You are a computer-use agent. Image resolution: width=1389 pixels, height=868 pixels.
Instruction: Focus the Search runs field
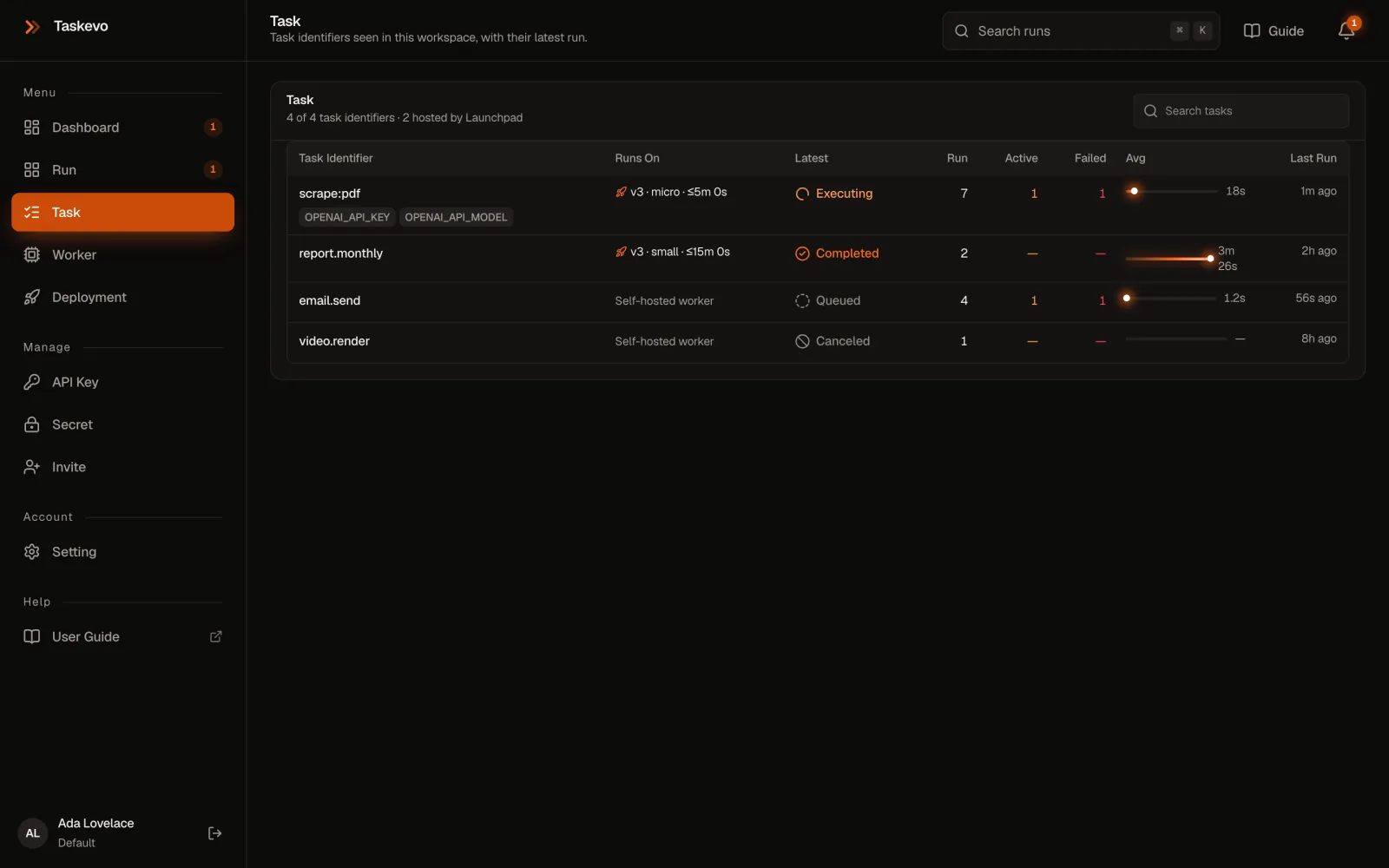click(x=1081, y=31)
